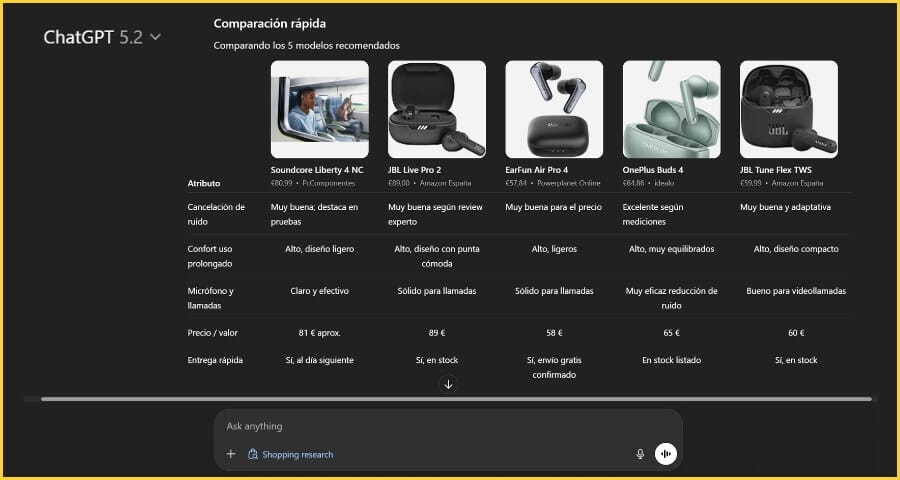Click the plus attach icon
Screen dimensions: 900x480
tap(231, 454)
